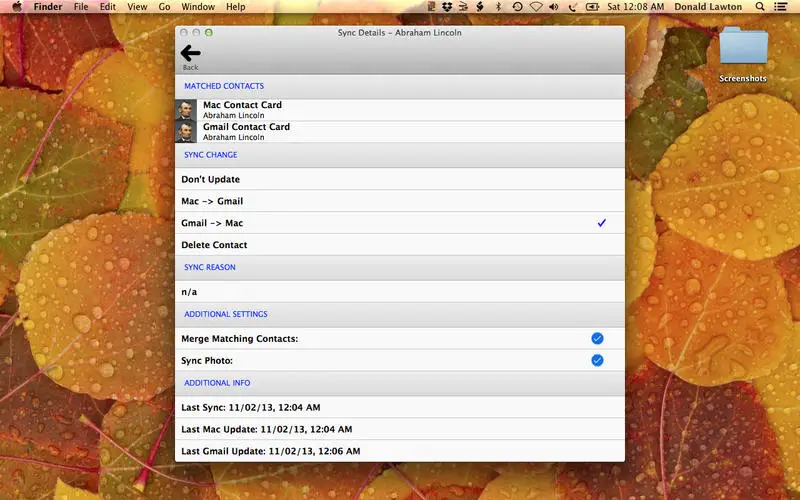Click the Sat 12:08 AM clock
The width and height of the screenshot is (800, 500).
636,7
